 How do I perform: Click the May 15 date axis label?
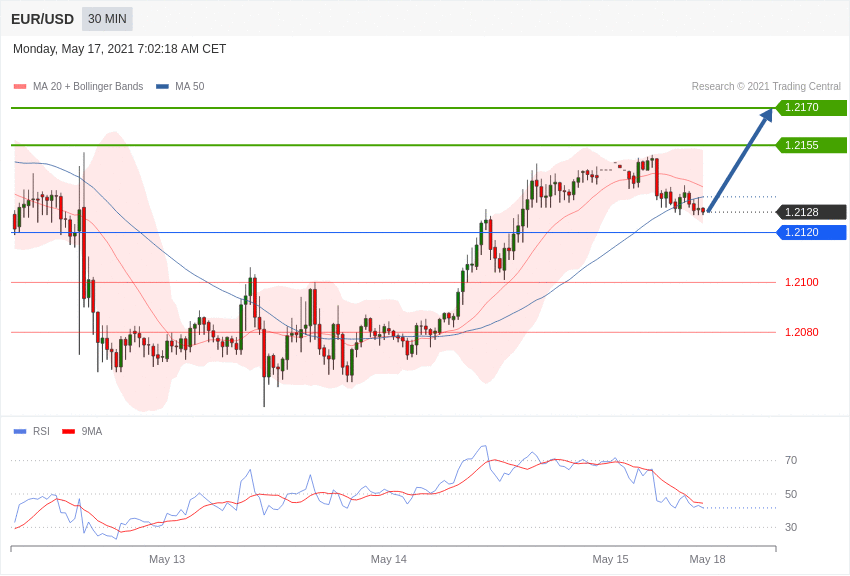610,559
